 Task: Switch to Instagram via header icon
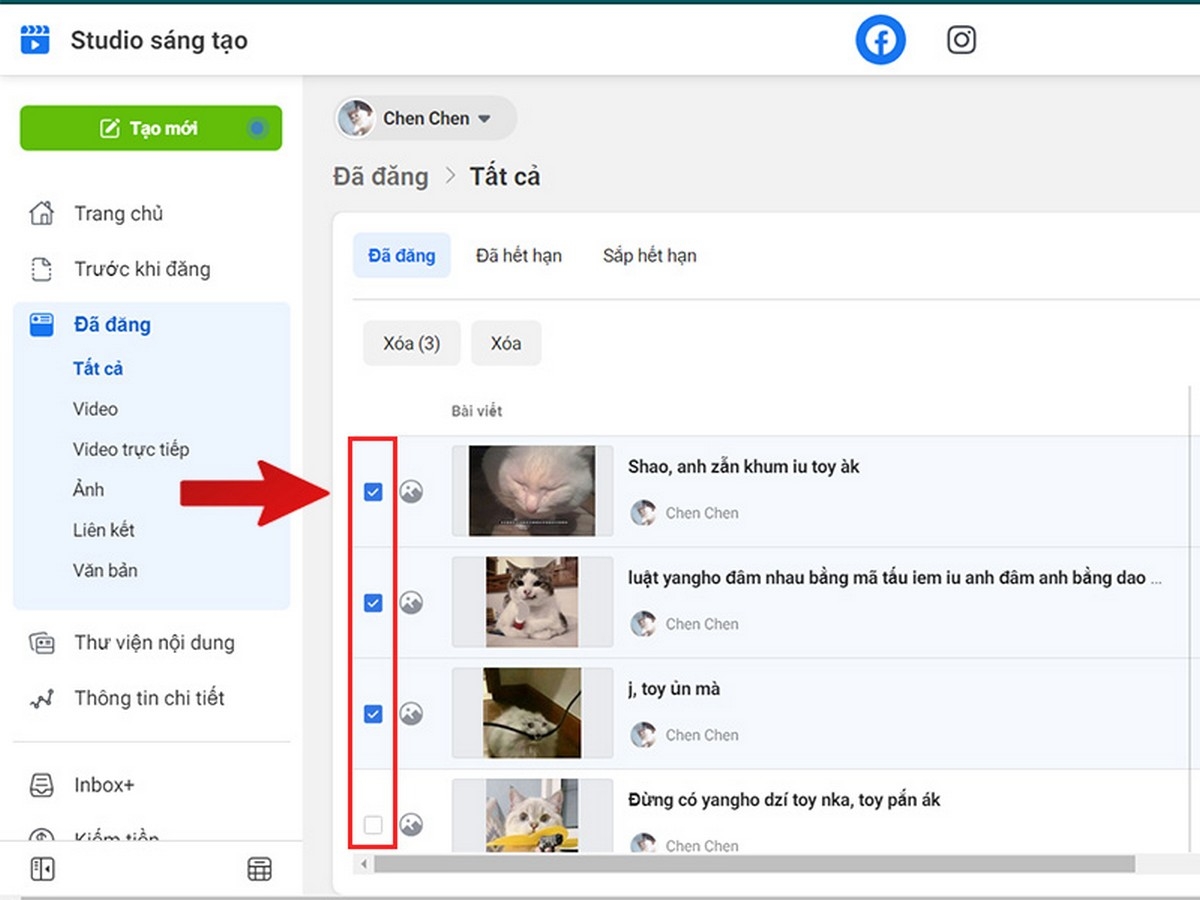click(961, 40)
